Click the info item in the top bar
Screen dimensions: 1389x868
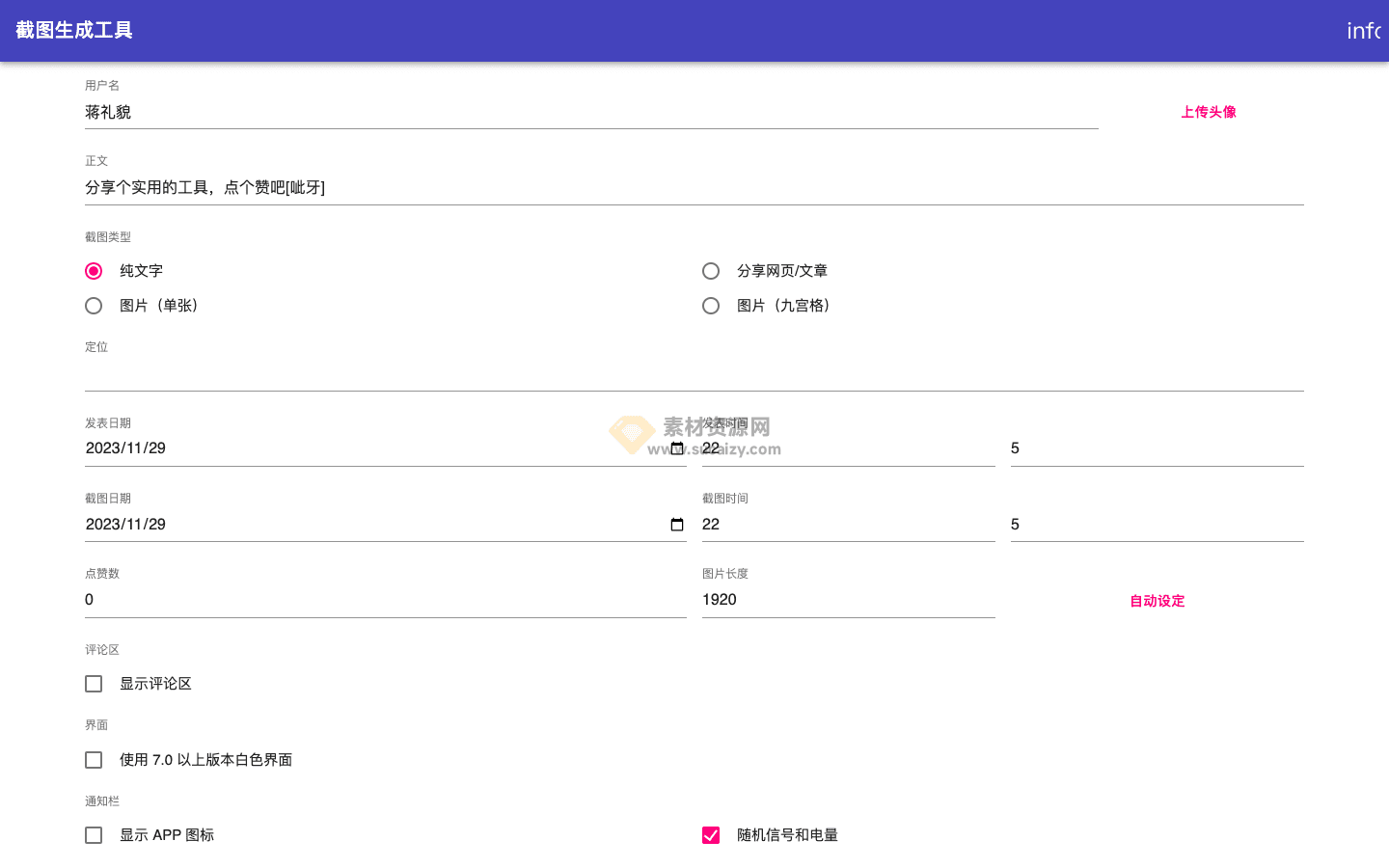point(1364,31)
